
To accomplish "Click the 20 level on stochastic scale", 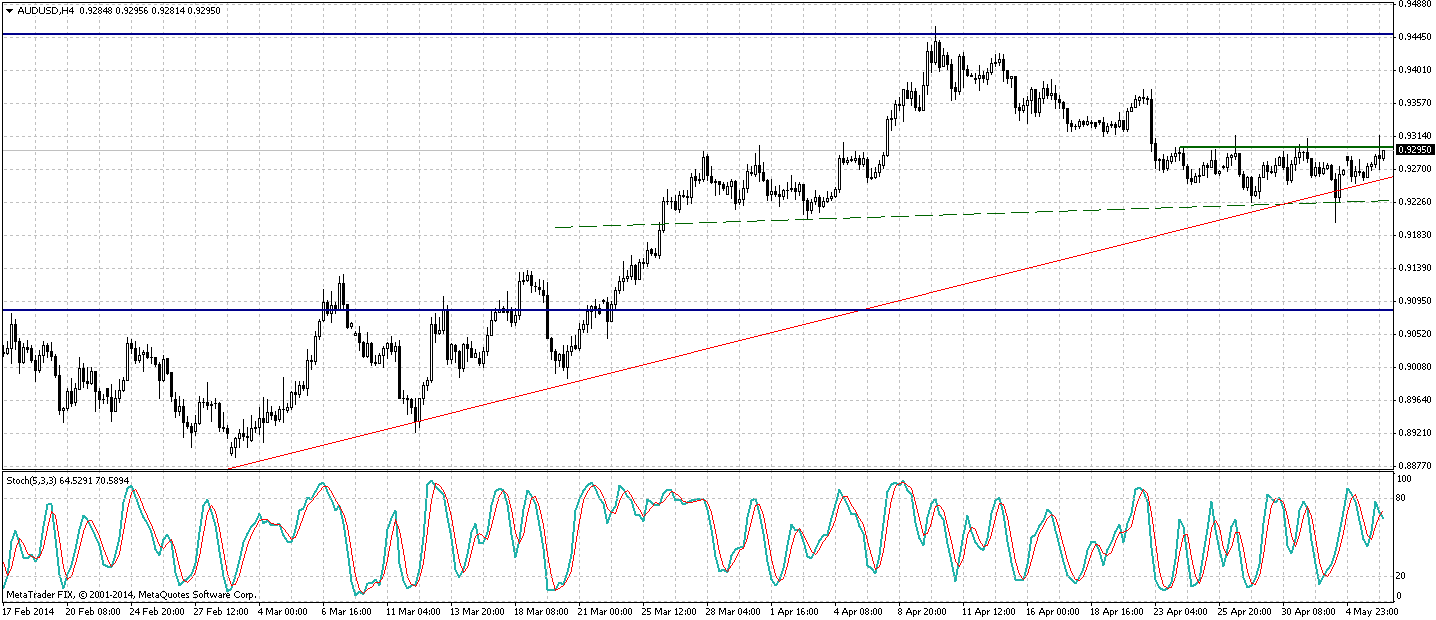I will 1402,575.
